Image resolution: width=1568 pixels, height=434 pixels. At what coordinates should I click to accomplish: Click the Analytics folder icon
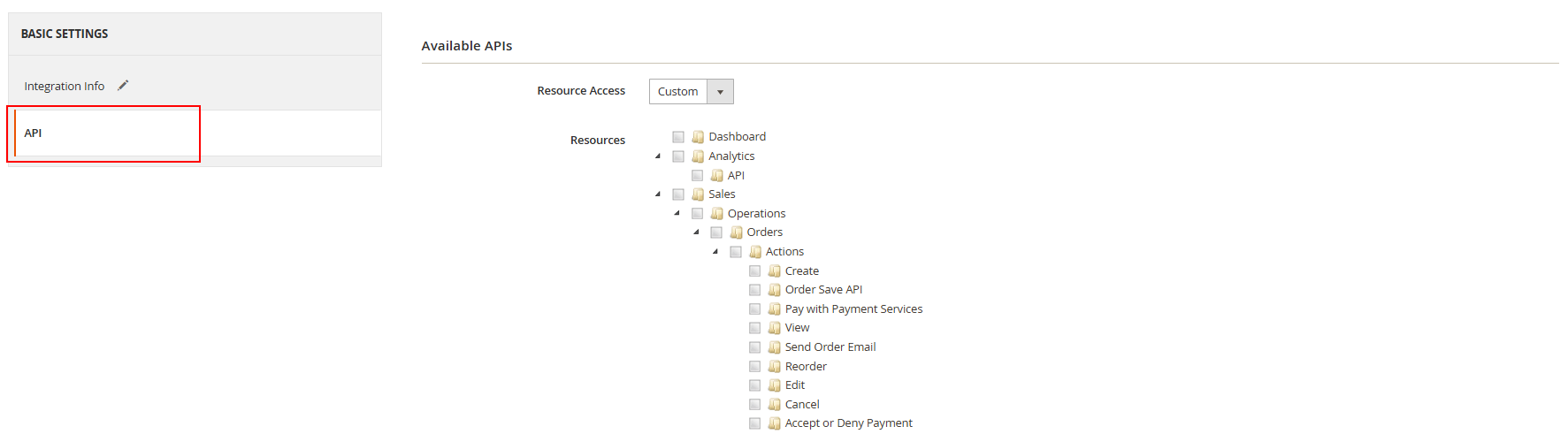[698, 156]
